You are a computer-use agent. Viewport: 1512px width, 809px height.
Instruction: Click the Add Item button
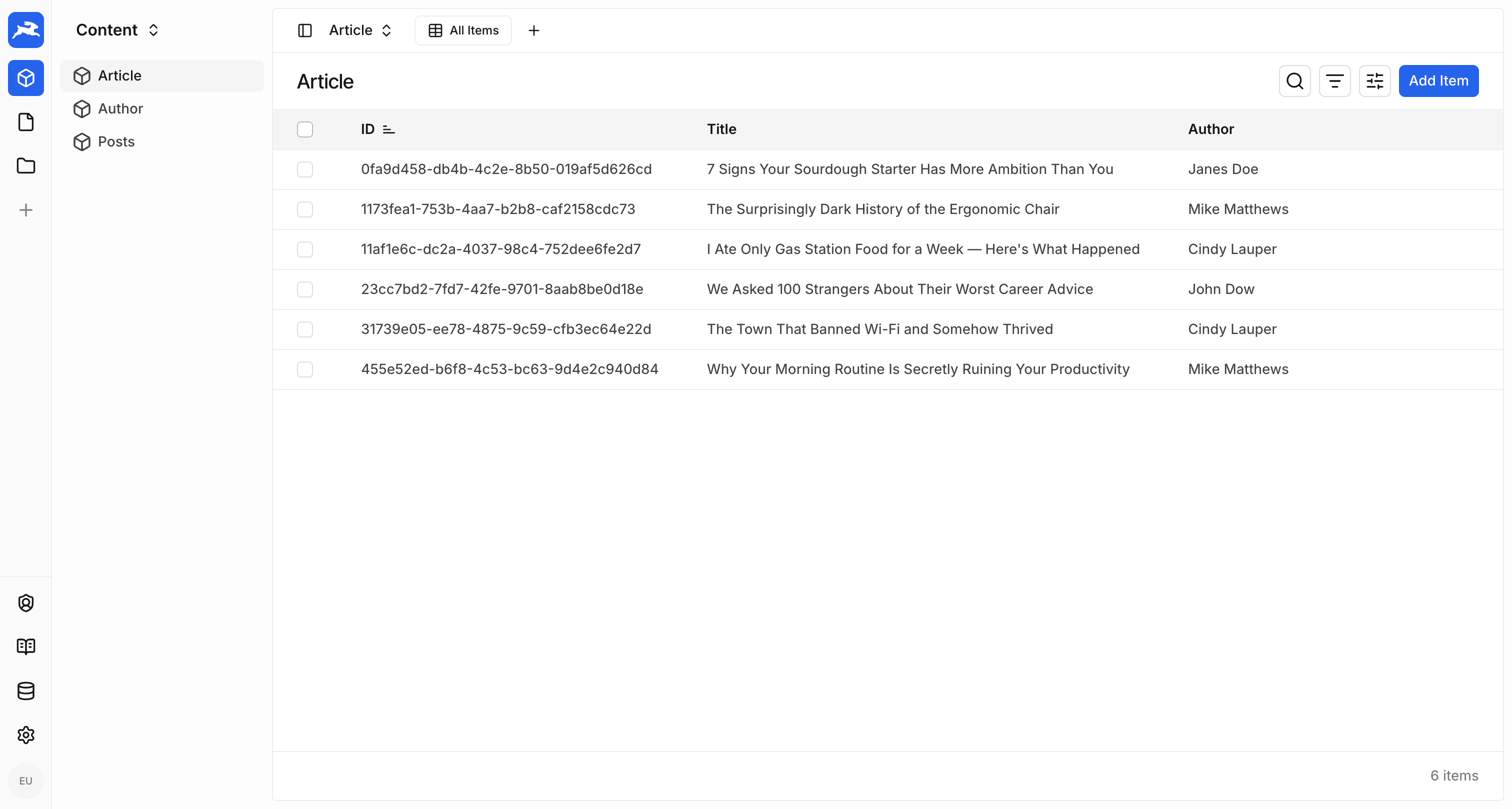click(x=1438, y=81)
